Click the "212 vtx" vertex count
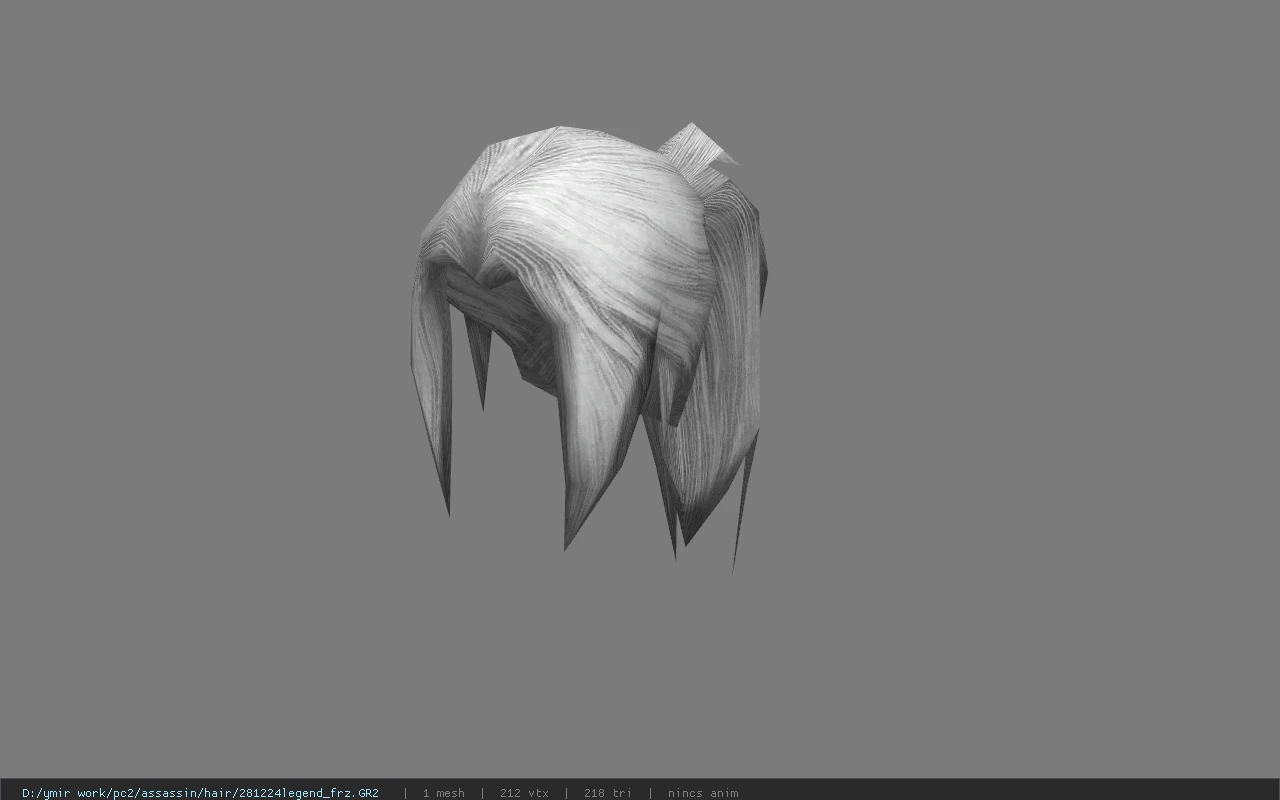This screenshot has height=800, width=1280. pos(524,793)
